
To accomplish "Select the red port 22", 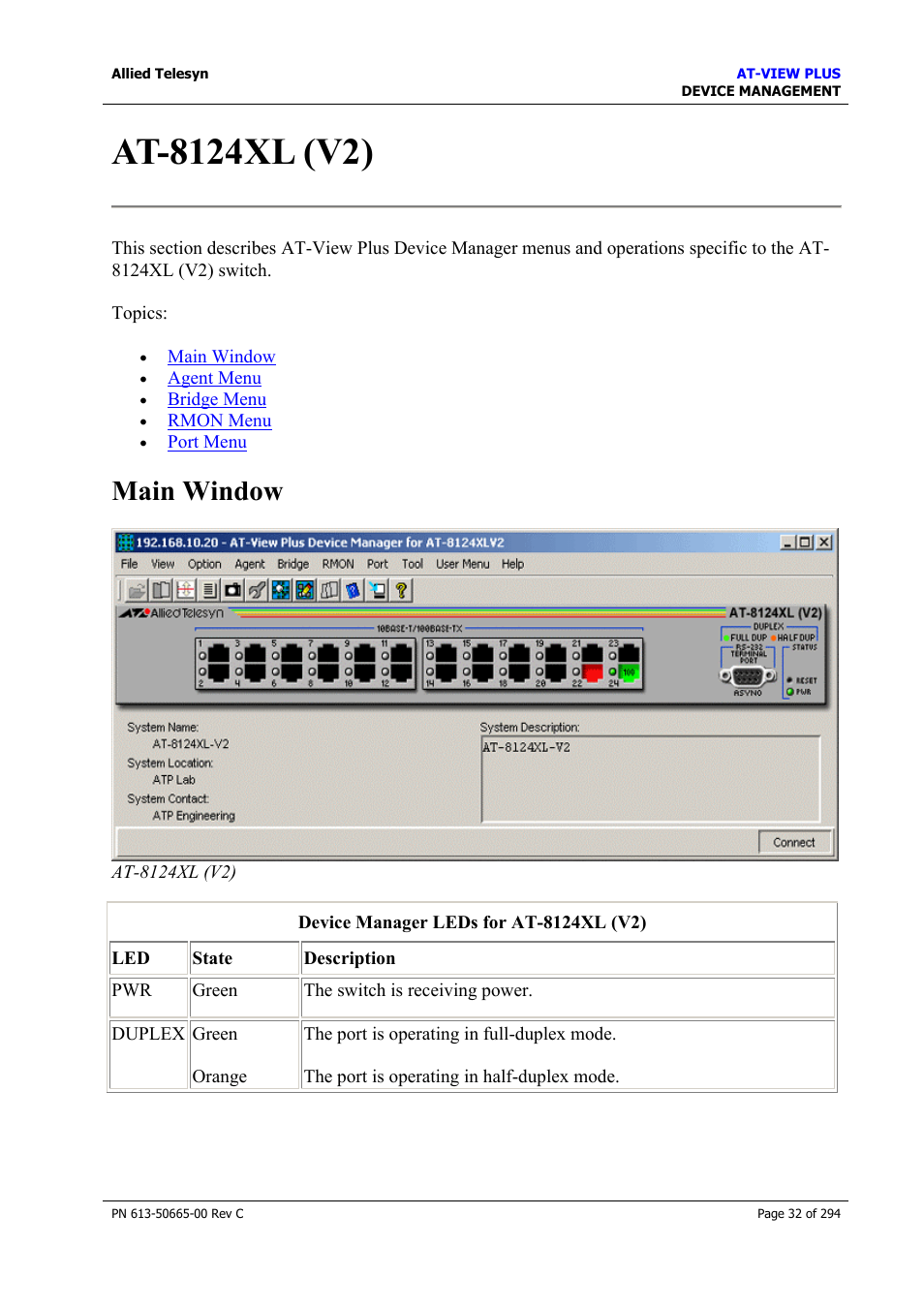I will tap(593, 671).
